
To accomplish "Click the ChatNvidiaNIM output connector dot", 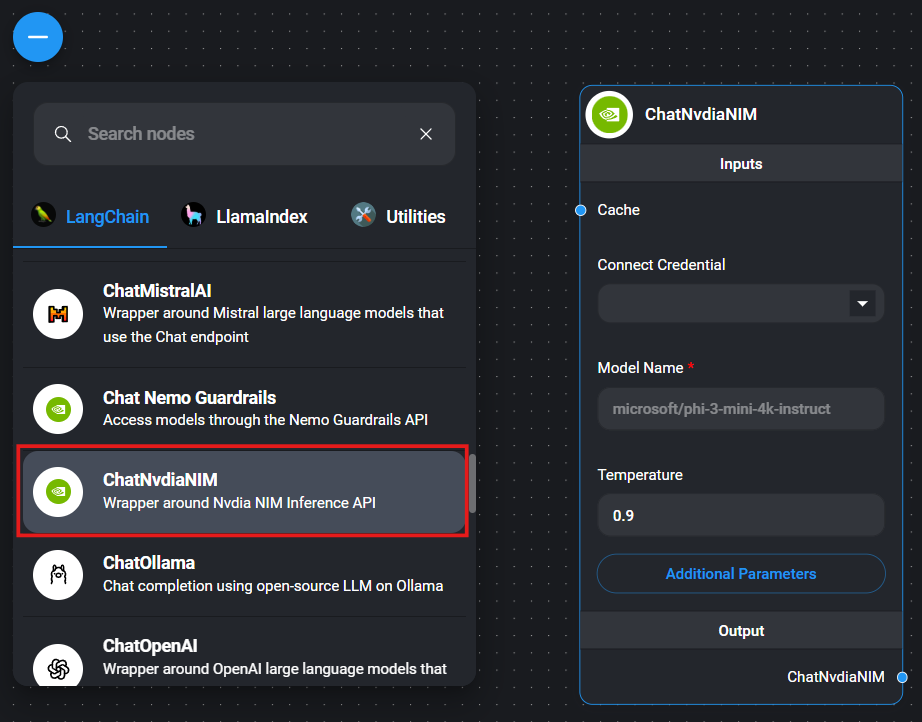I will (x=902, y=677).
